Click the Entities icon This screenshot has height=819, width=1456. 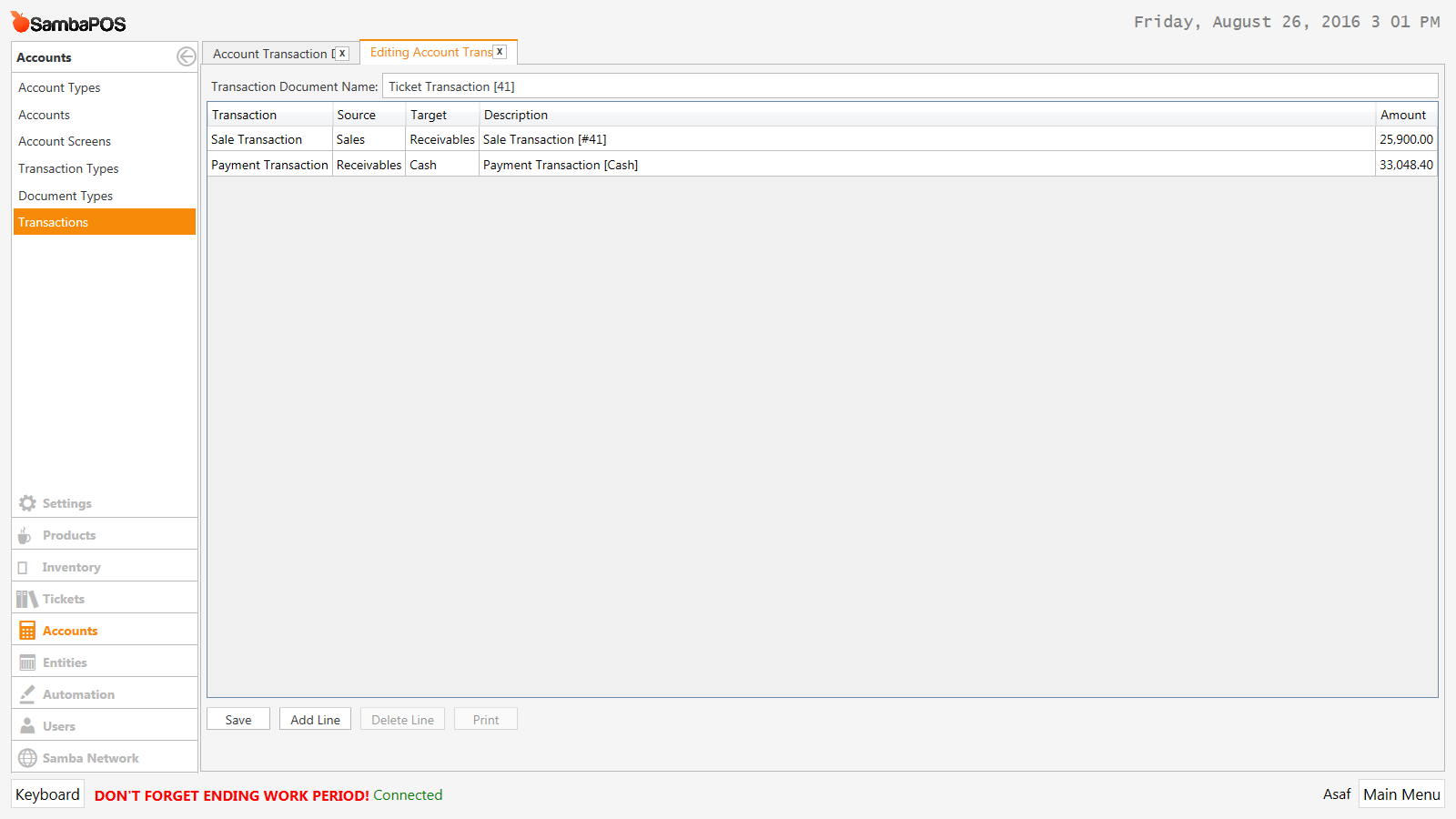tap(27, 662)
